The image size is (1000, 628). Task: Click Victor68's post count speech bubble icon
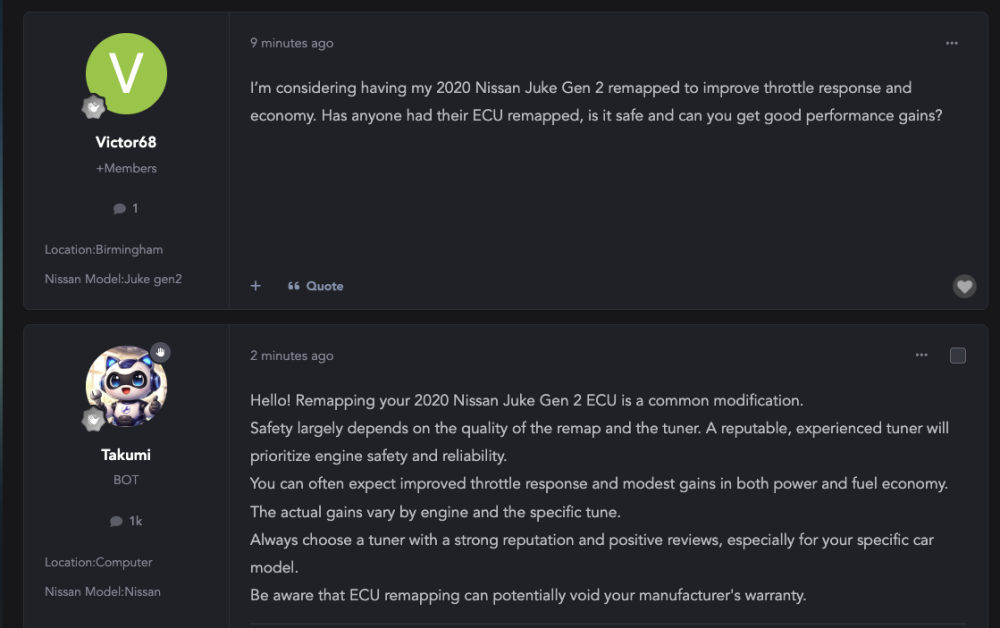[x=119, y=209]
